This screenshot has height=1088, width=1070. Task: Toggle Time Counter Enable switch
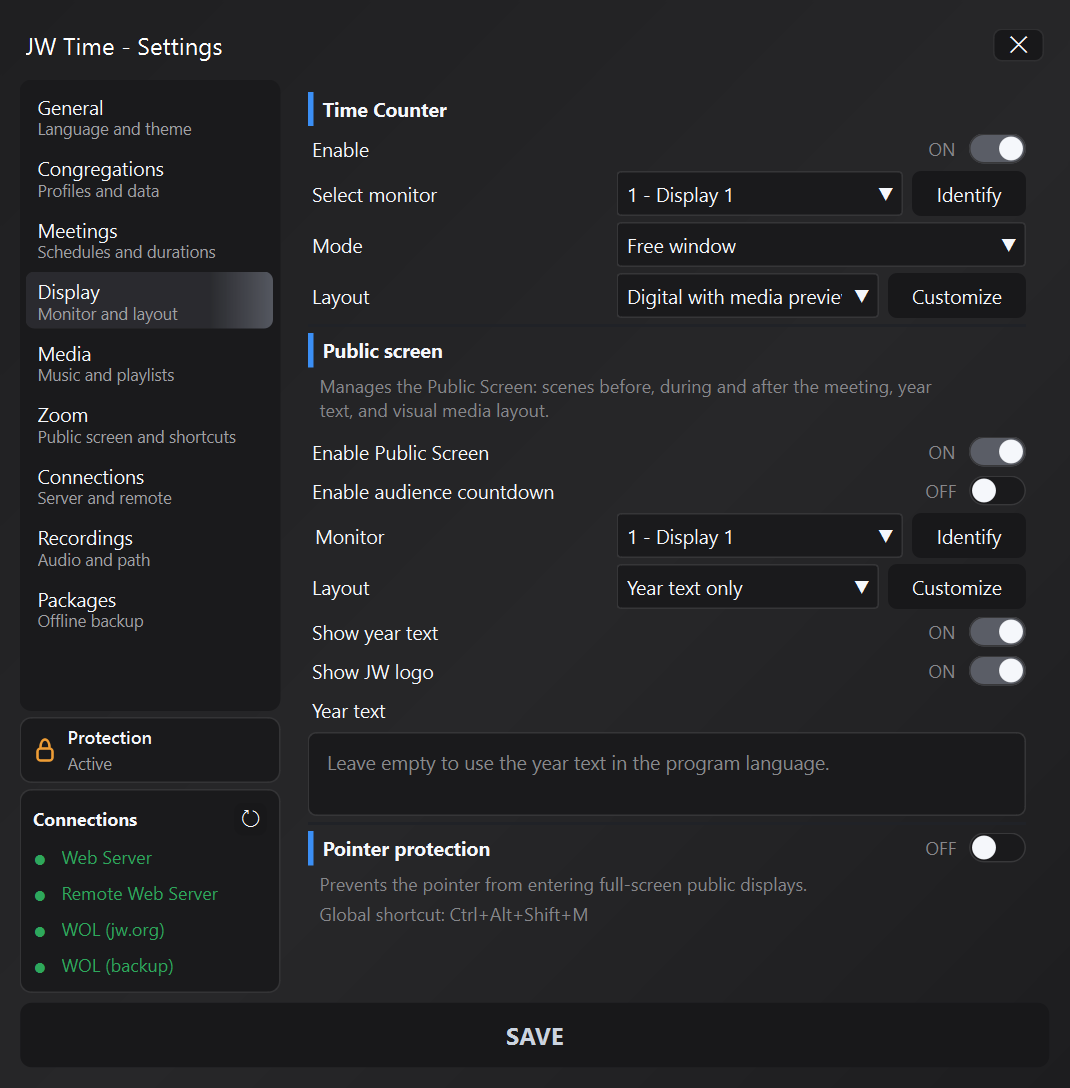pyautogui.click(x=997, y=149)
